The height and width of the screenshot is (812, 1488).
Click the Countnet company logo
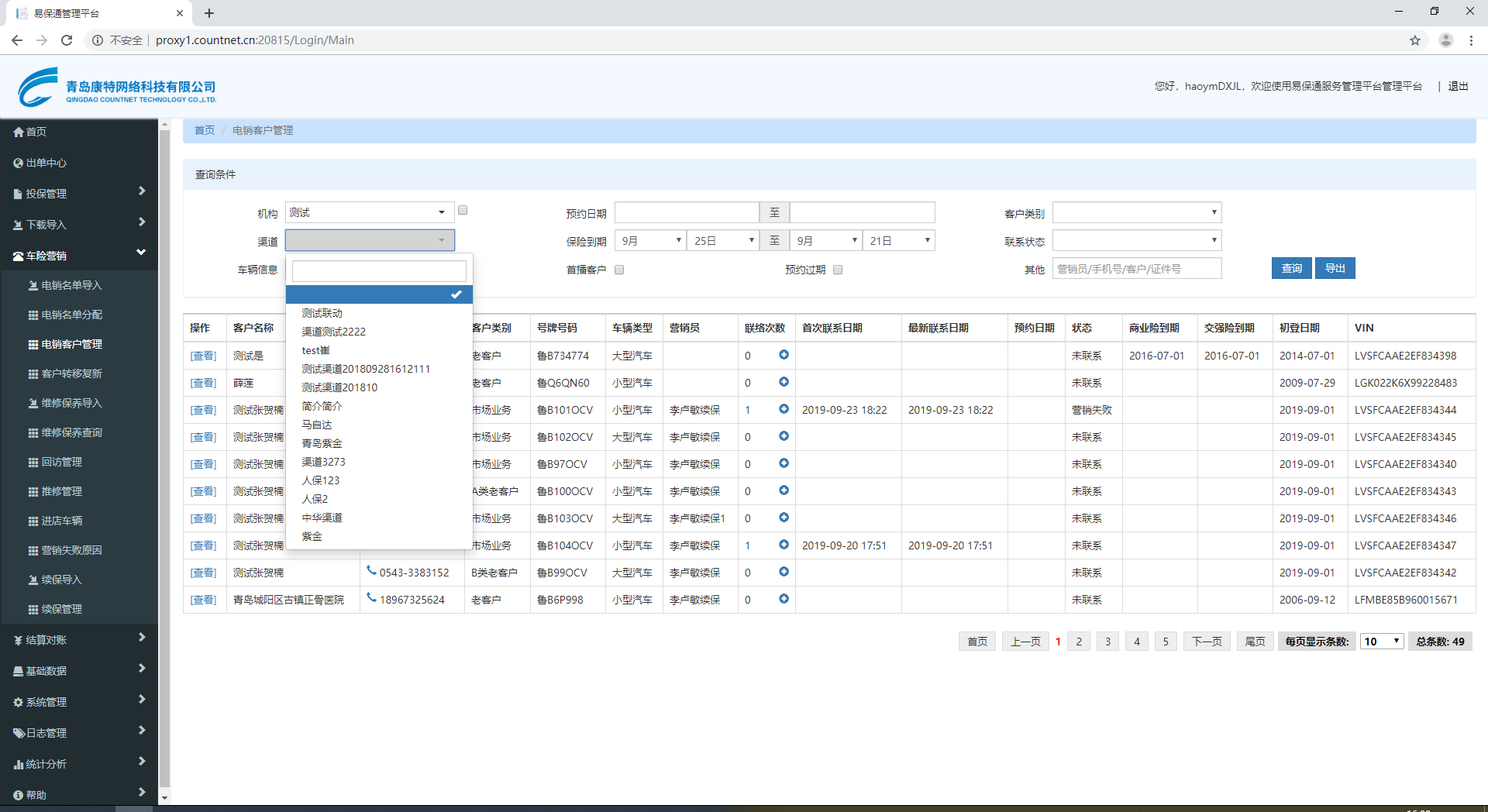116,87
